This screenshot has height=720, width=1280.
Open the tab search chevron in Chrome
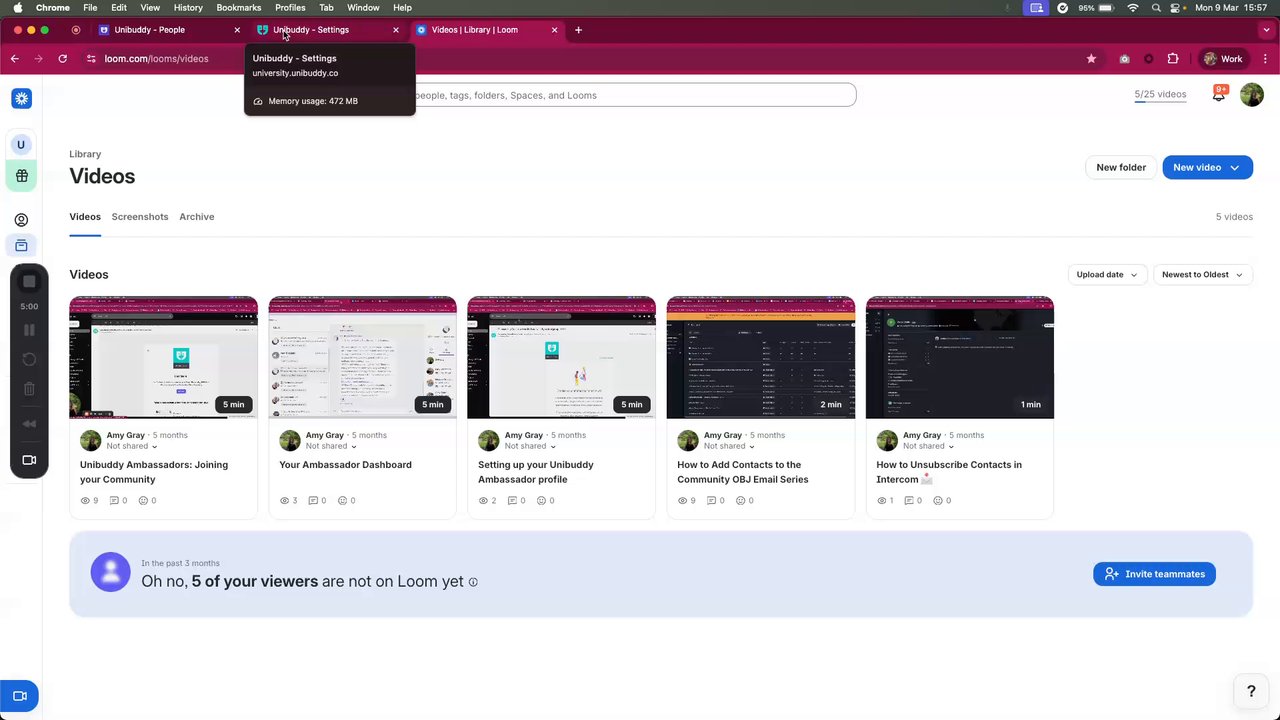(x=1265, y=30)
